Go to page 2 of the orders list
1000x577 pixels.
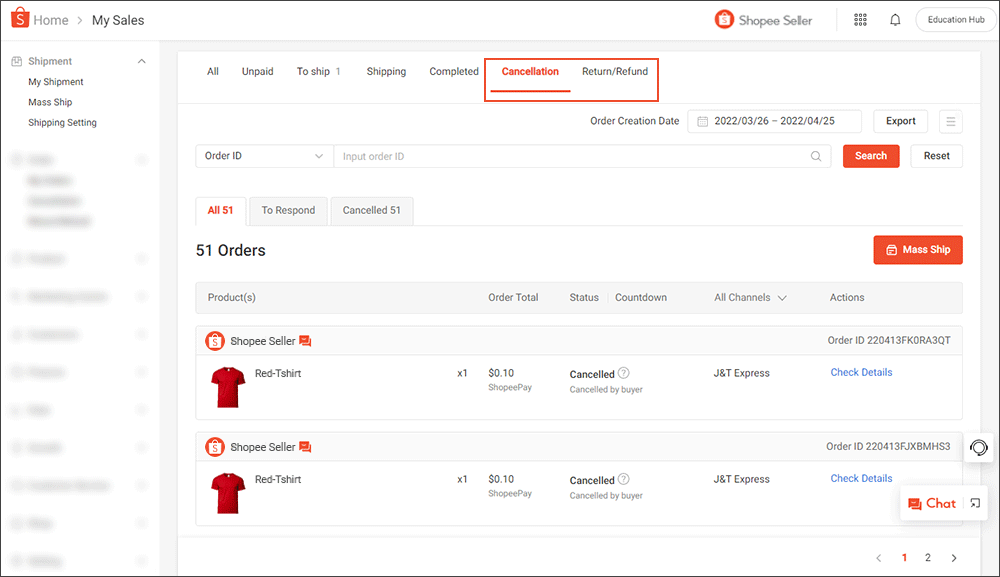927,557
